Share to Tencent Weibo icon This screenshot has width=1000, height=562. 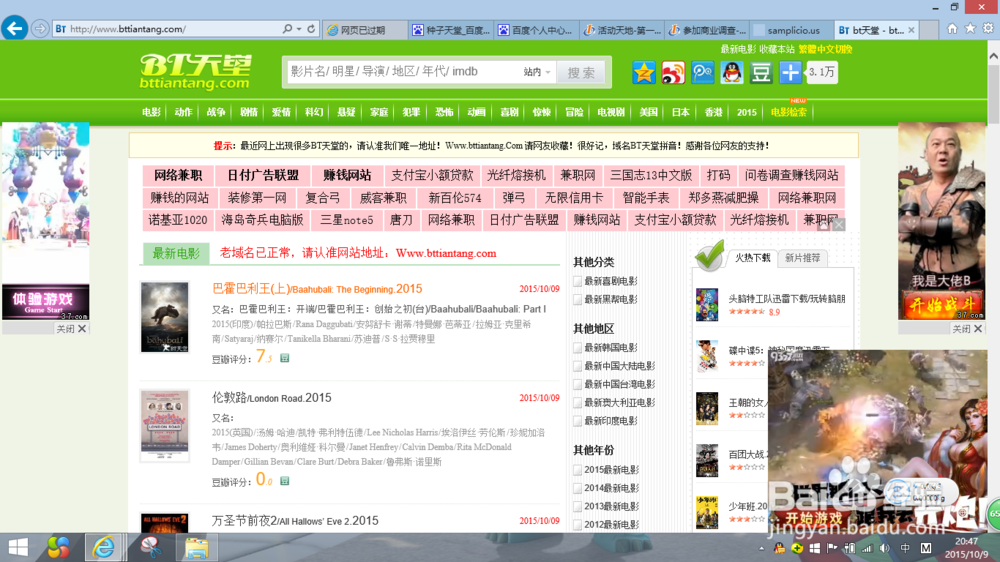(702, 72)
